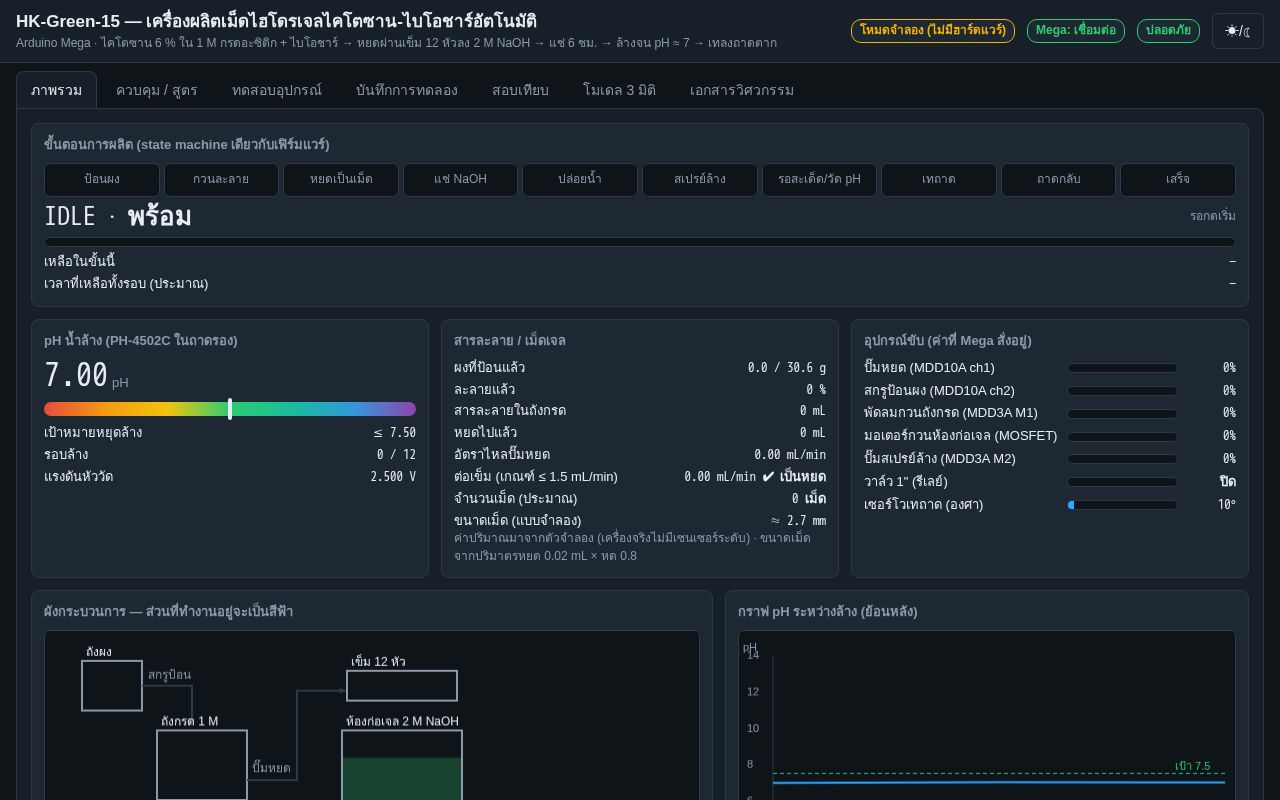Click the ปลอดภัย safety badge
Image resolution: width=1280 pixels, height=800 pixels.
pyautogui.click(x=1168, y=31)
